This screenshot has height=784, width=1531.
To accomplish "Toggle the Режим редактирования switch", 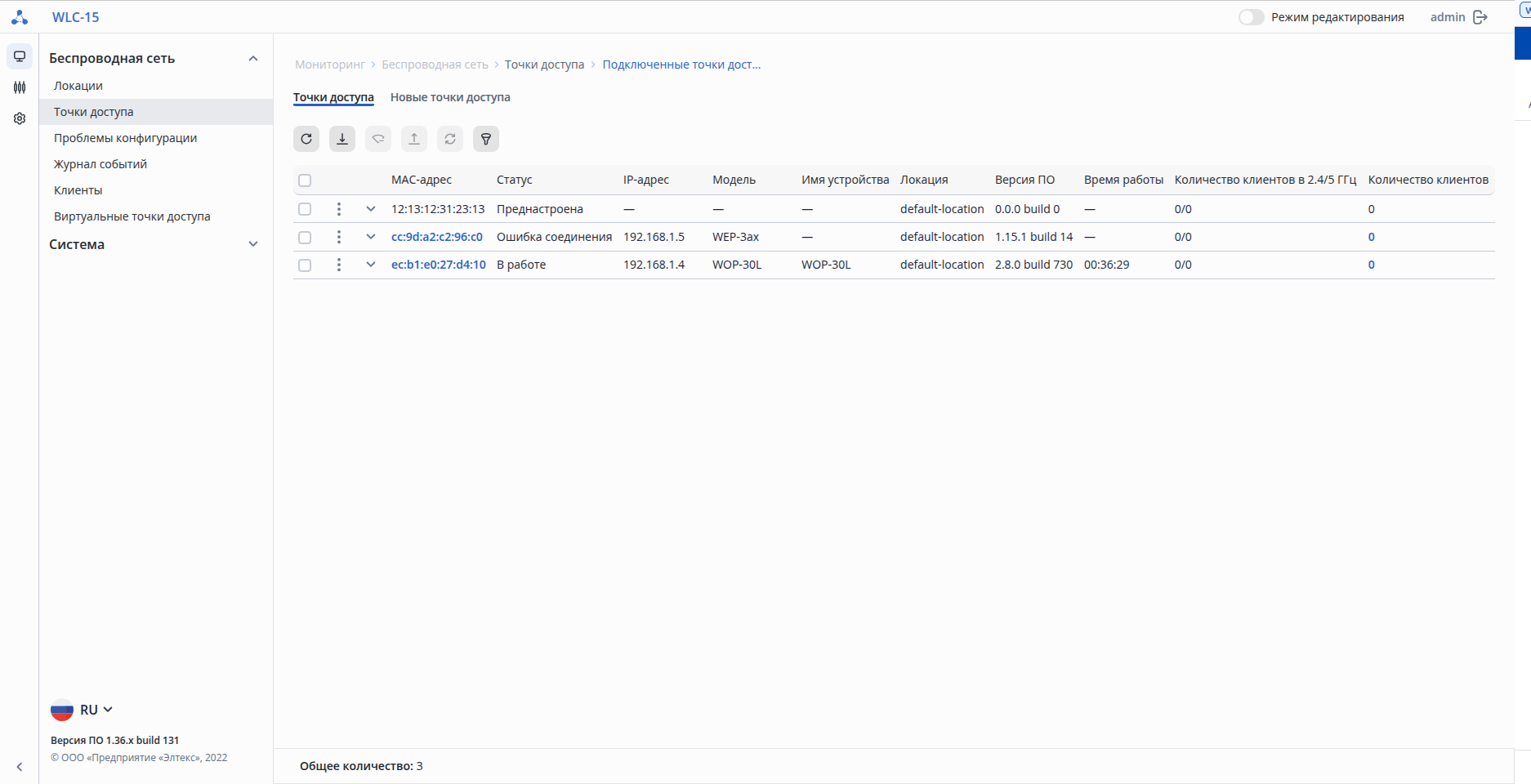I will (x=1251, y=17).
